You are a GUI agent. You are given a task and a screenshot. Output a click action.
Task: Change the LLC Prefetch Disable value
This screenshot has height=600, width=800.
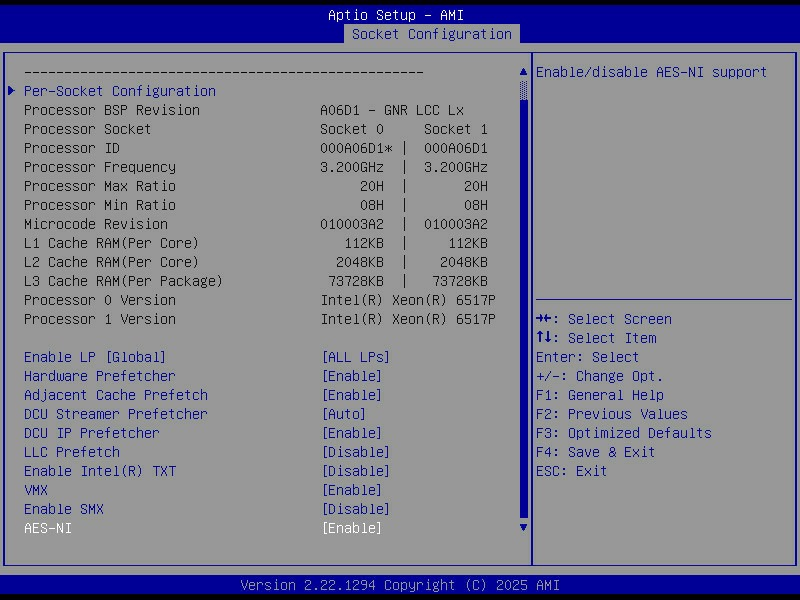355,452
